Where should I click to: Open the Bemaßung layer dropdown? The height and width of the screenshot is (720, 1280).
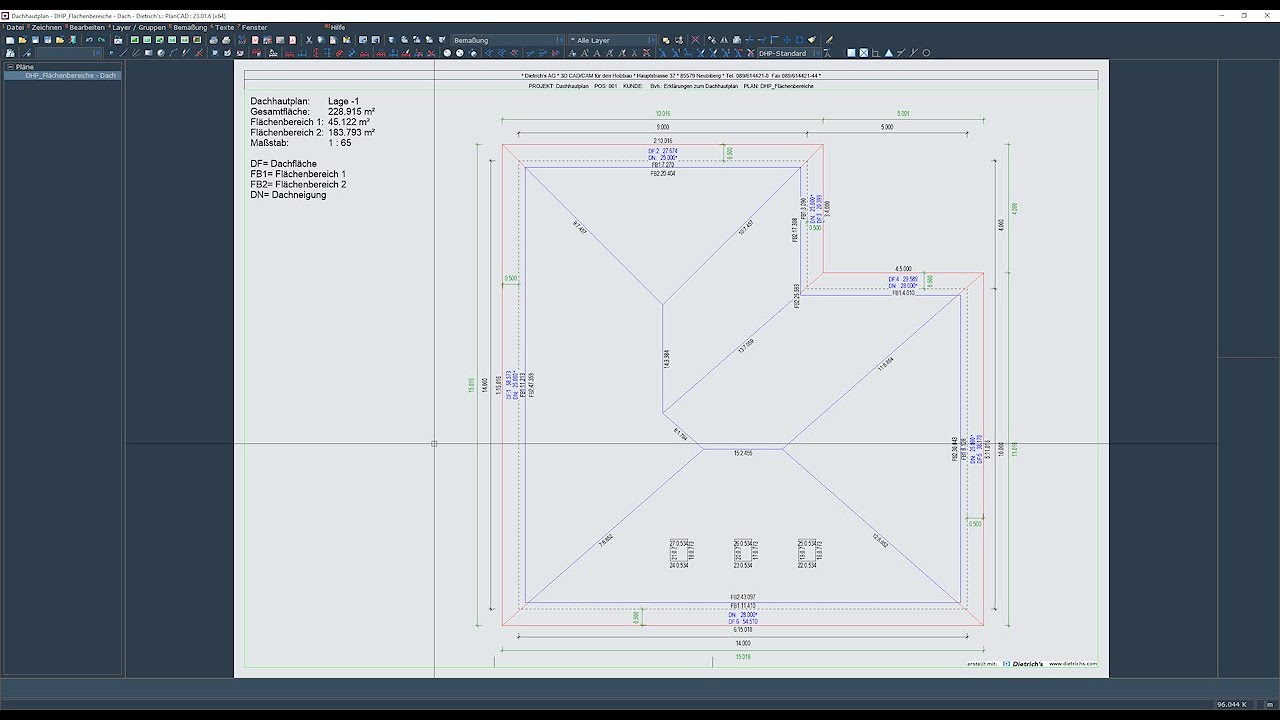[508, 40]
